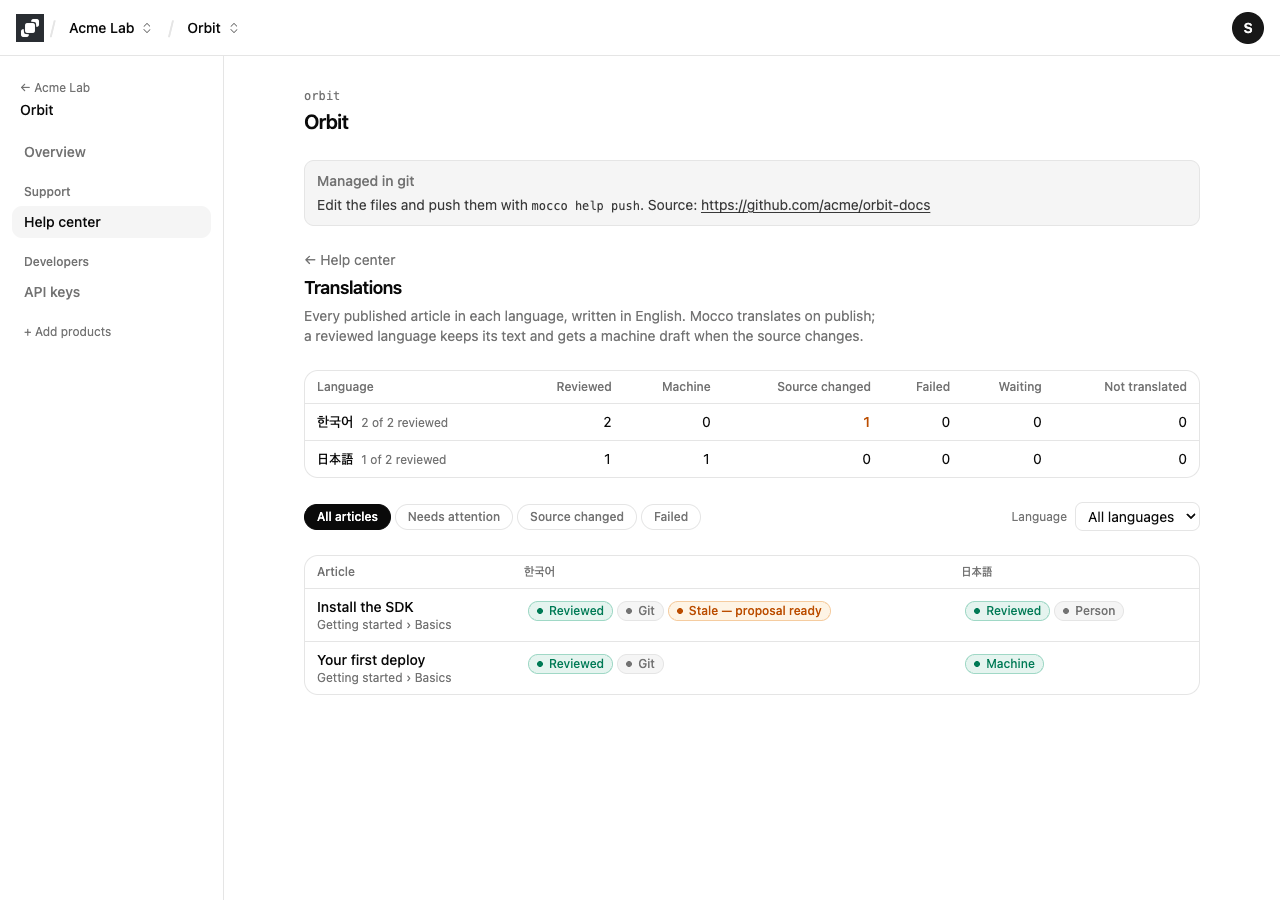
Task: Open the github.com/acme/orbit-docs link
Action: tap(815, 205)
